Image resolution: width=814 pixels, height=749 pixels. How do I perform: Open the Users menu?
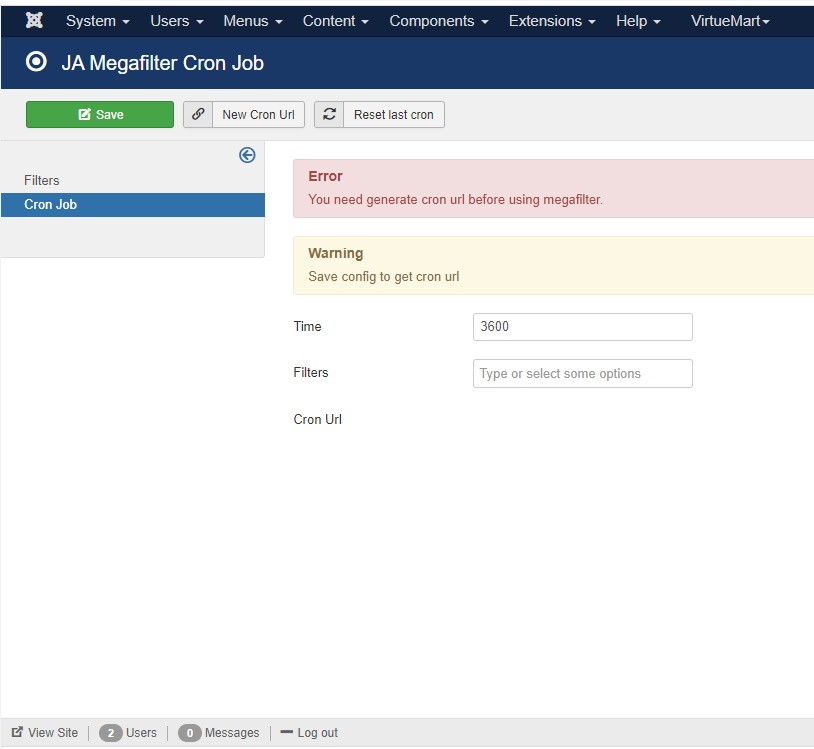click(177, 21)
